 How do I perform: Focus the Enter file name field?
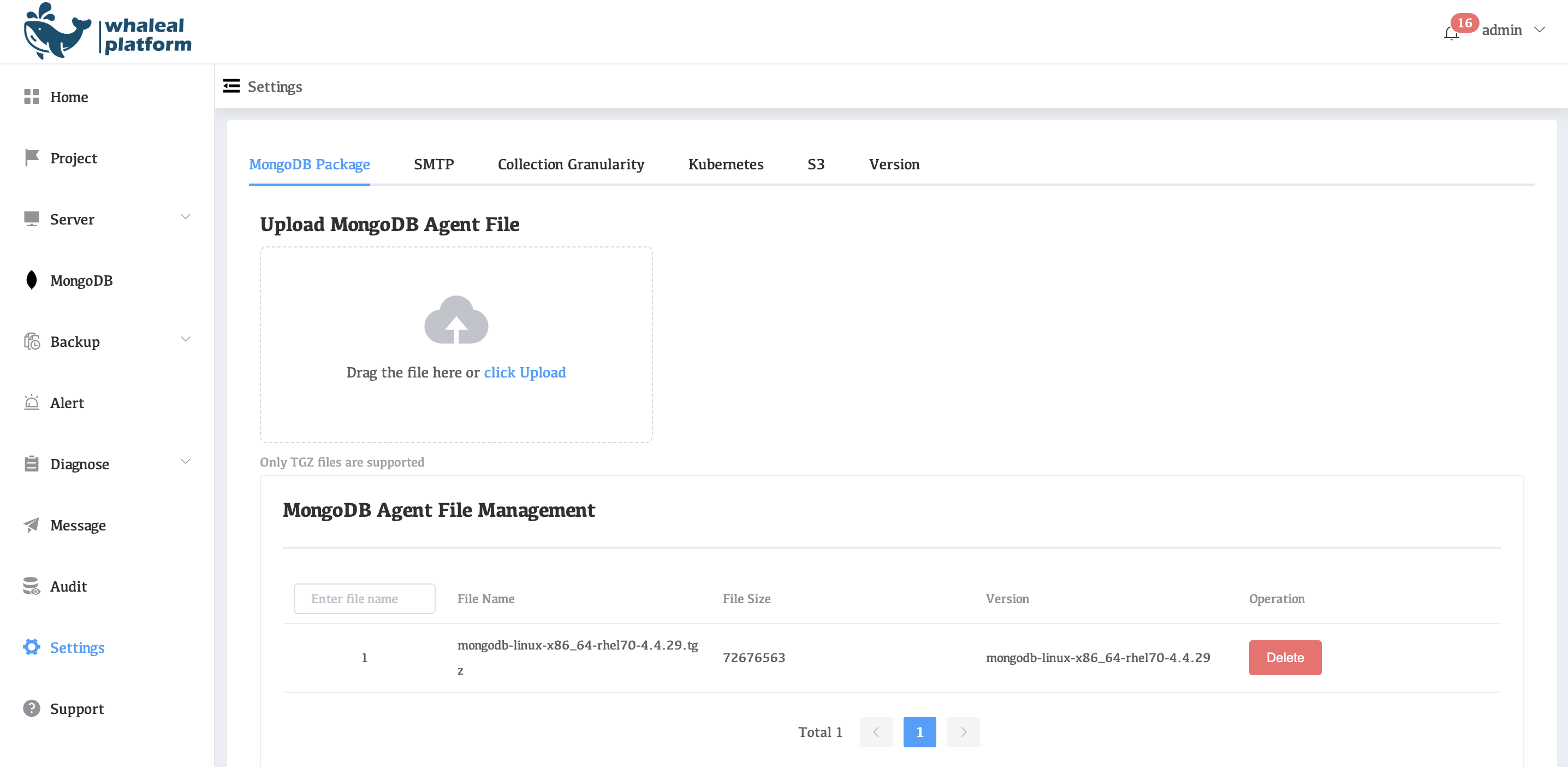364,598
